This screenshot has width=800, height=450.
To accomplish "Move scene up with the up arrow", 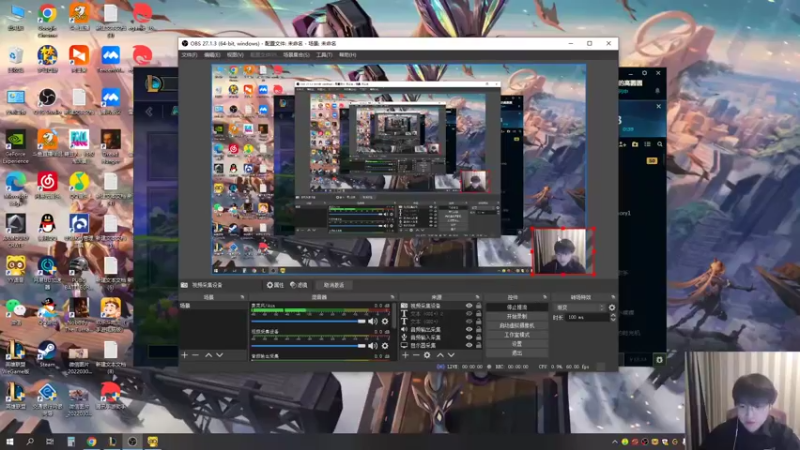I will pyautogui.click(x=209, y=355).
